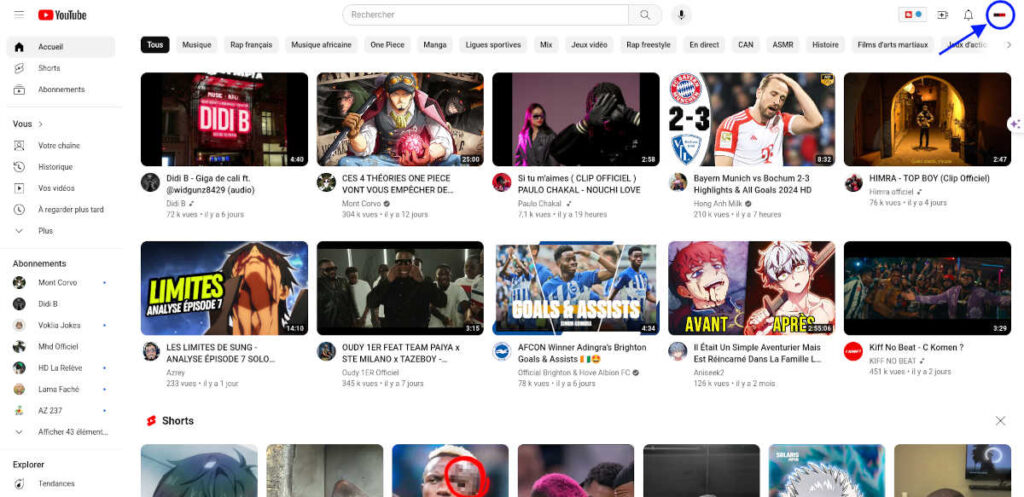Open Didi B subscription channel
This screenshot has width=1024, height=497.
click(x=61, y=304)
